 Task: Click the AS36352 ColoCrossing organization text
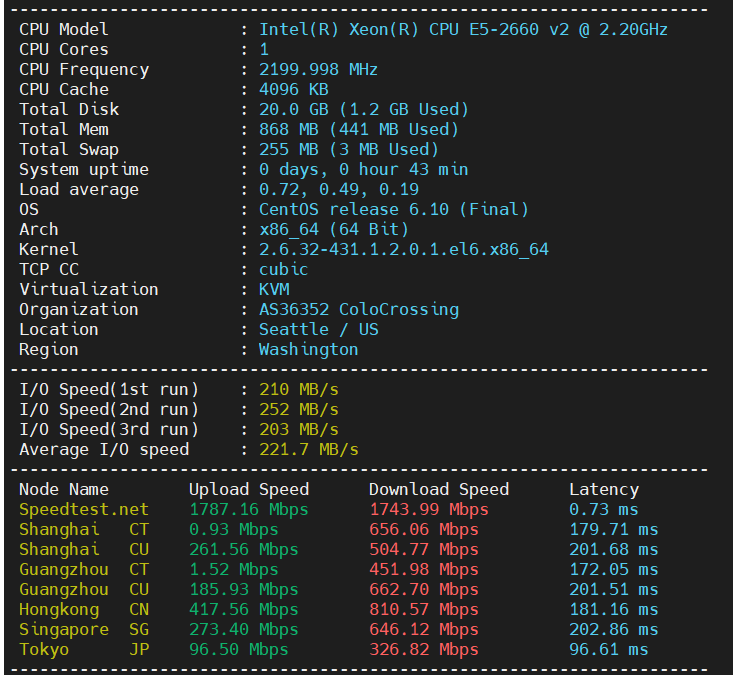click(x=358, y=309)
